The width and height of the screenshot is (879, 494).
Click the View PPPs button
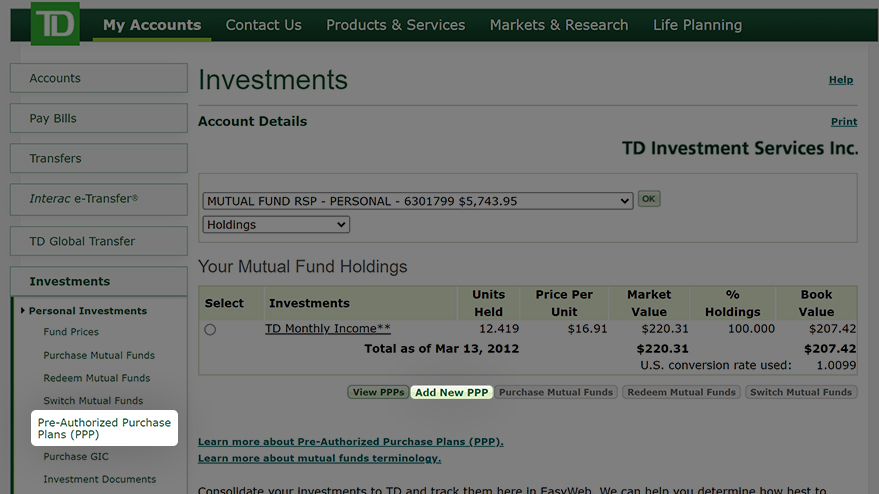coord(378,392)
